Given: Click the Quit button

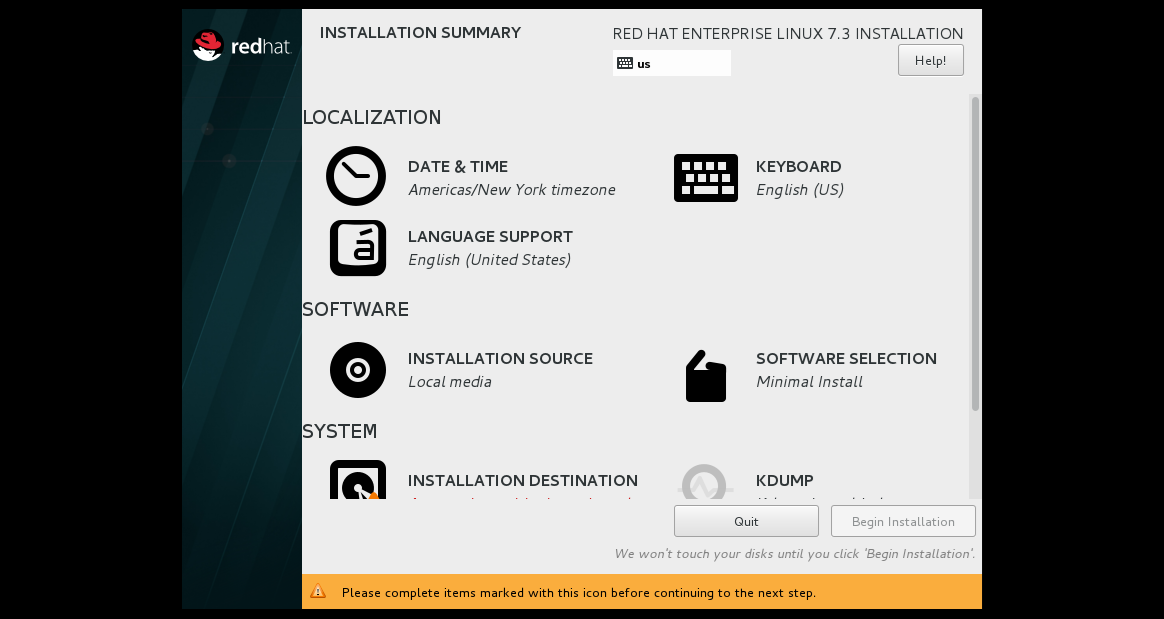Looking at the screenshot, I should pyautogui.click(x=746, y=521).
